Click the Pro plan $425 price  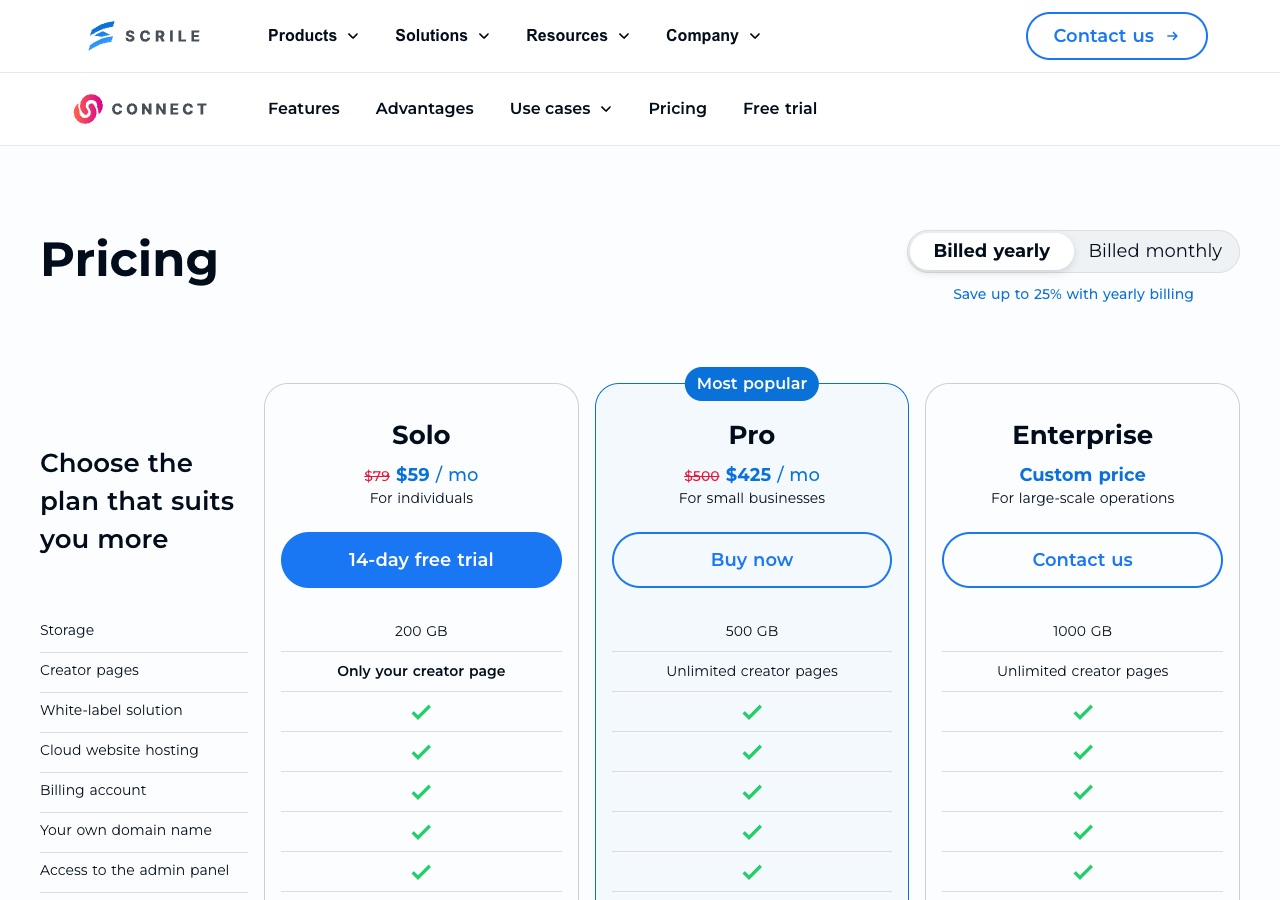[x=749, y=475]
